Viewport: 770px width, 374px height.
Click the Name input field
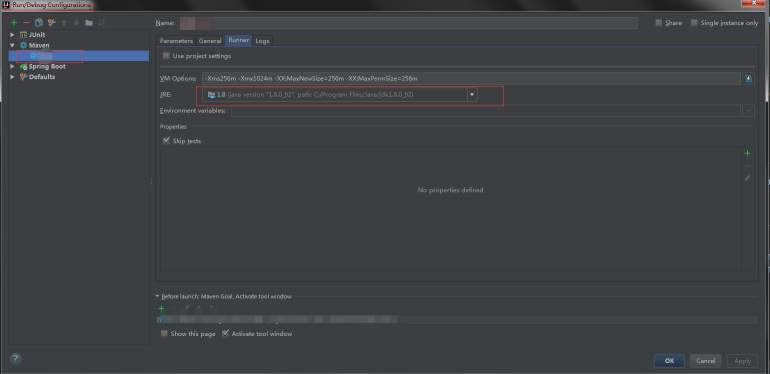click(408, 23)
